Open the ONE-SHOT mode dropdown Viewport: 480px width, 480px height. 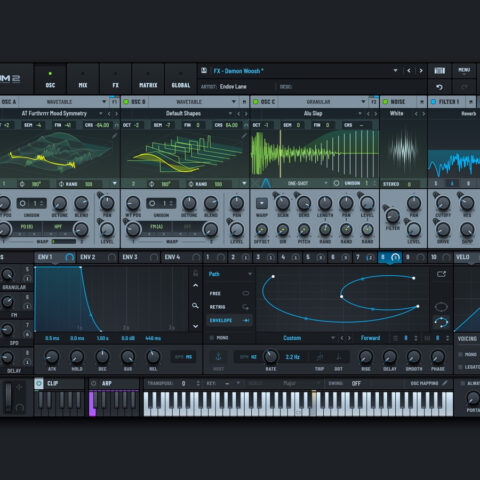tap(326, 183)
